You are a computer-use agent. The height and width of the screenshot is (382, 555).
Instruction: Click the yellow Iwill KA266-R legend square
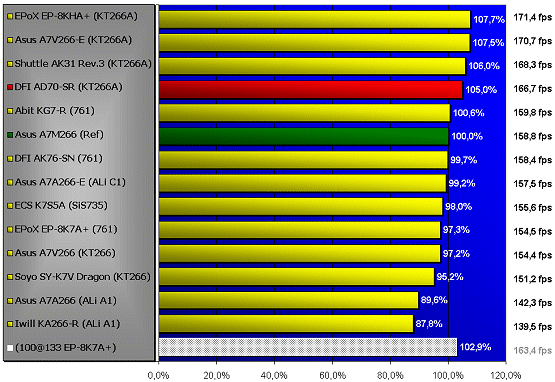click(x=10, y=324)
